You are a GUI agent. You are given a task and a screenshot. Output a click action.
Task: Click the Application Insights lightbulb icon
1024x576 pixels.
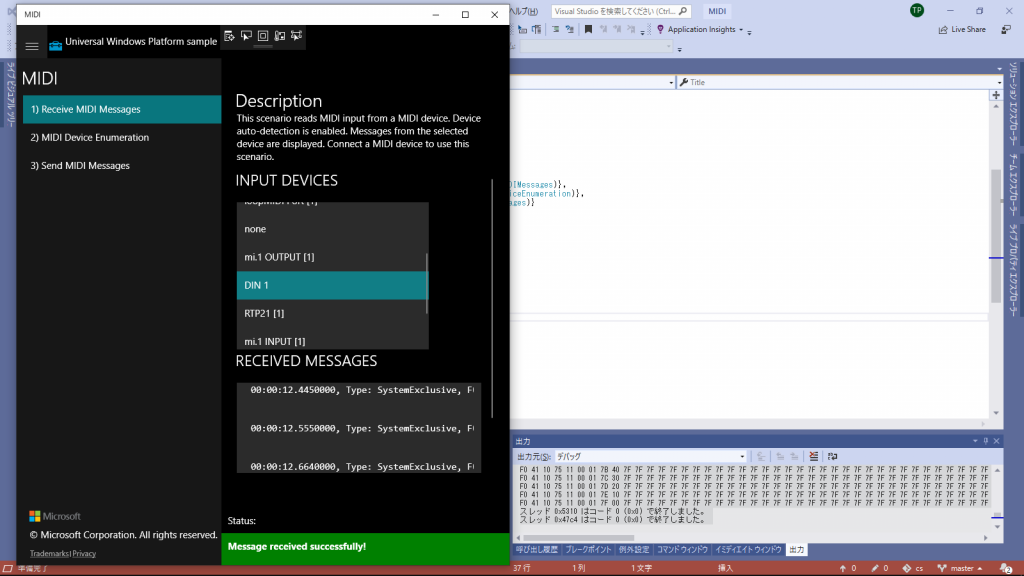click(660, 29)
